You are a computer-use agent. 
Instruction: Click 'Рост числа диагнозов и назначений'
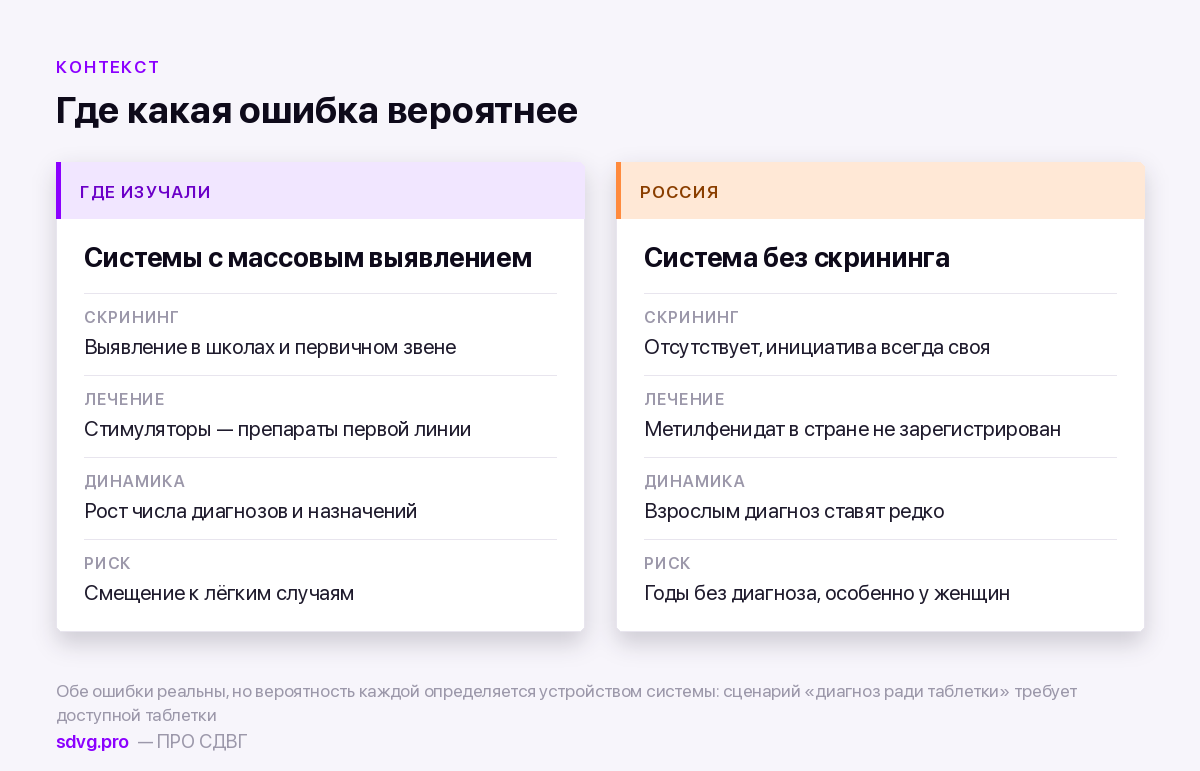click(x=250, y=511)
